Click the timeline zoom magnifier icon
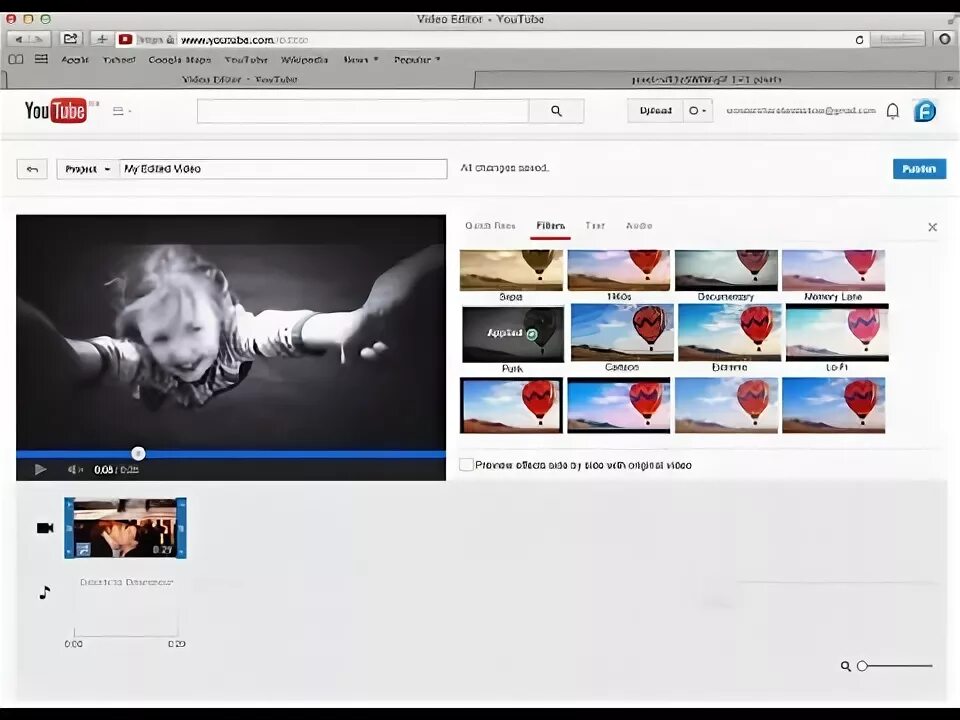Image resolution: width=960 pixels, height=720 pixels. 846,666
